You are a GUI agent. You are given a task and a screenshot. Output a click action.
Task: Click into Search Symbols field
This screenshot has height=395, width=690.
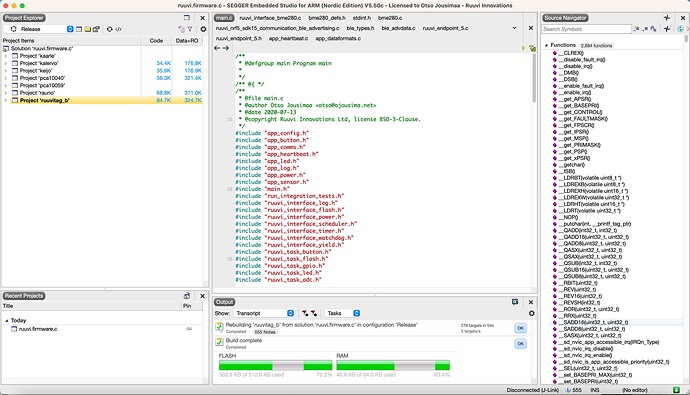587,29
